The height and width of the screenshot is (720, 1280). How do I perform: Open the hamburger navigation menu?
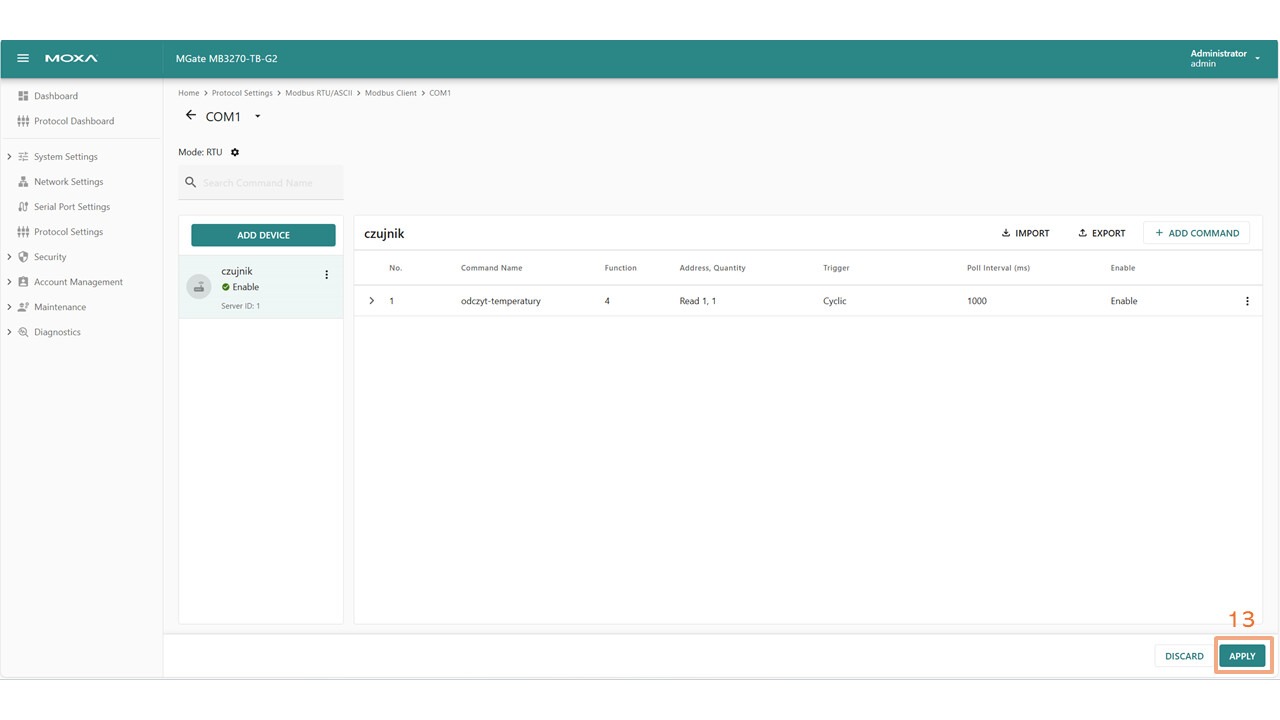point(23,59)
